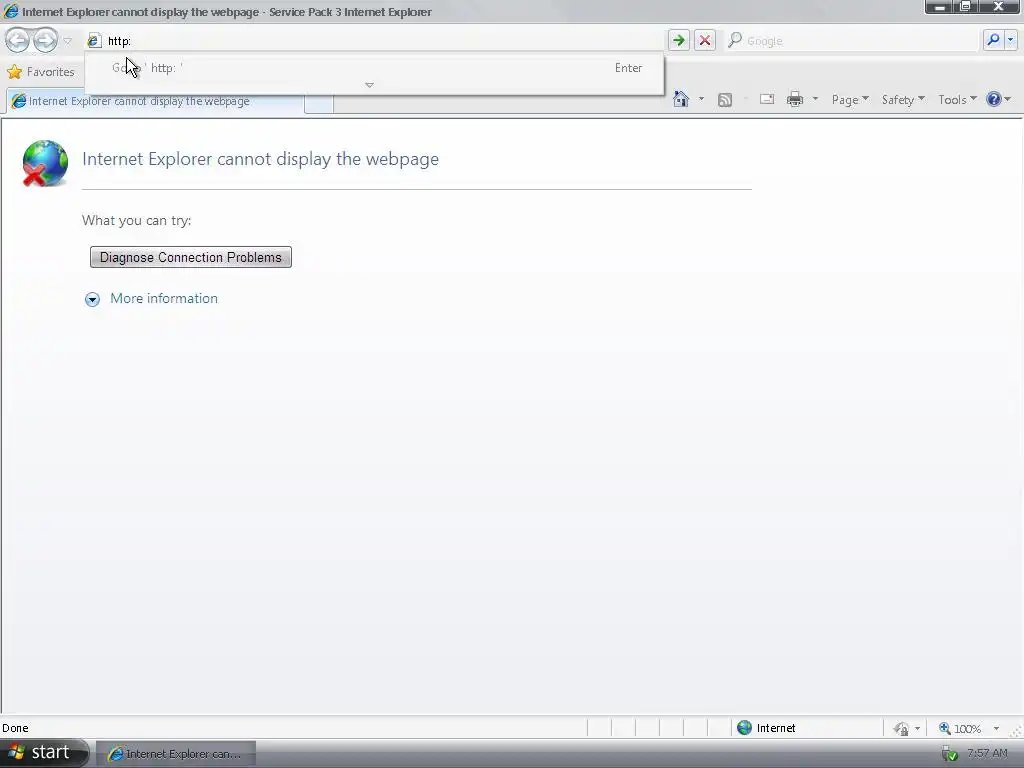Click the Internet Explorer title bar icon

11,11
